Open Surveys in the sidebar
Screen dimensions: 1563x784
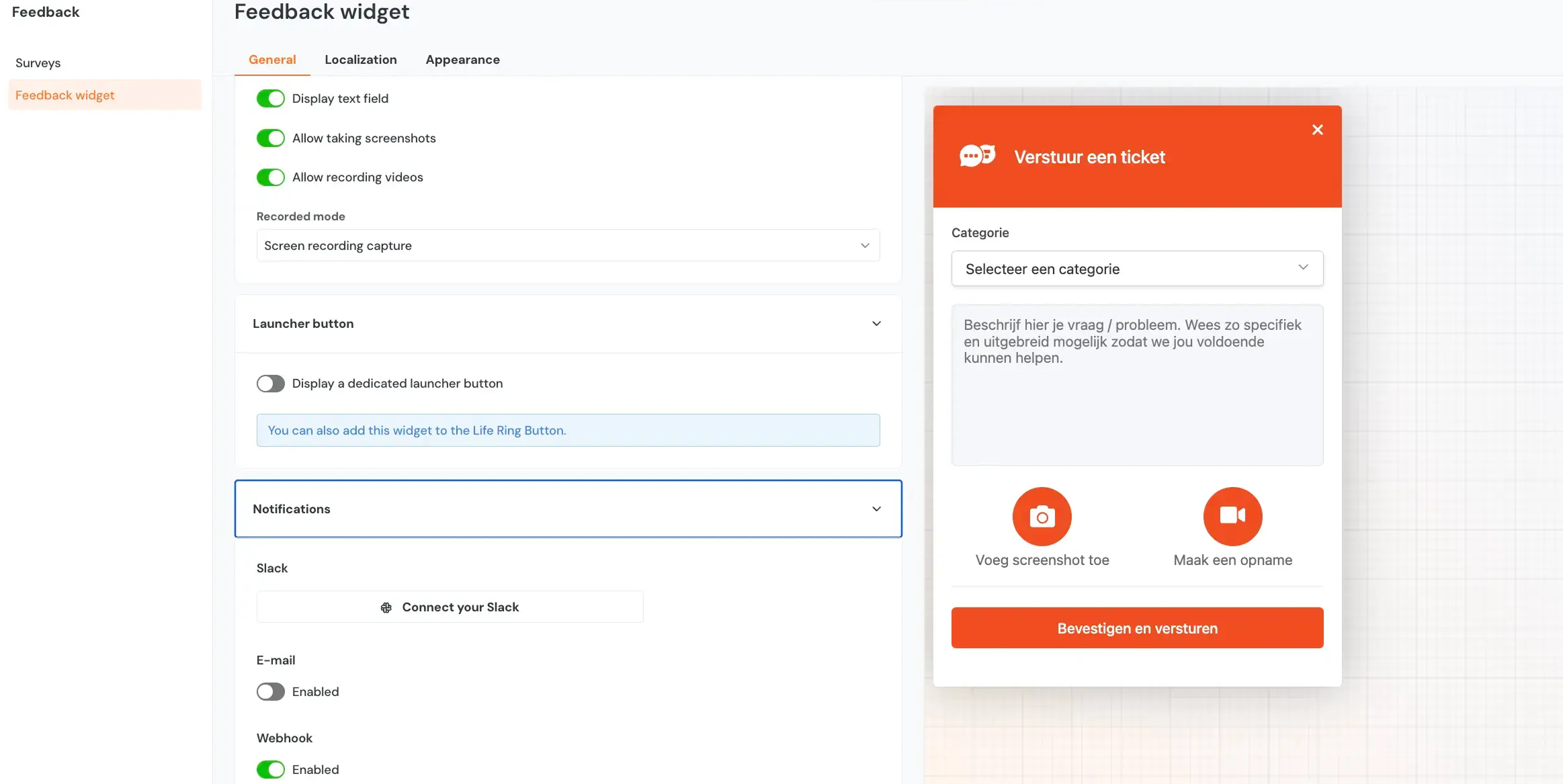point(38,62)
